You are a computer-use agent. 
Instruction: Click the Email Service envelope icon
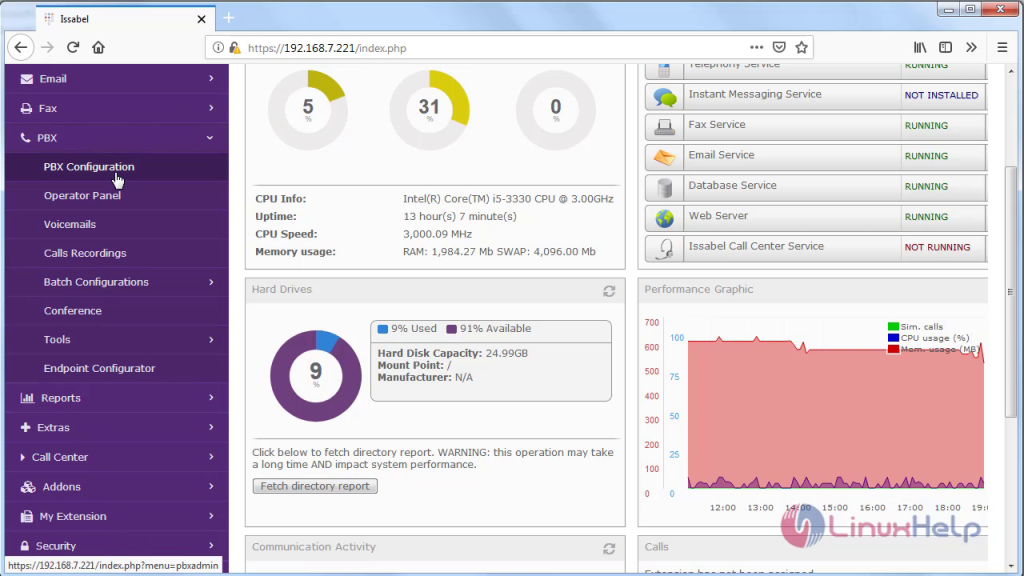tap(665, 157)
